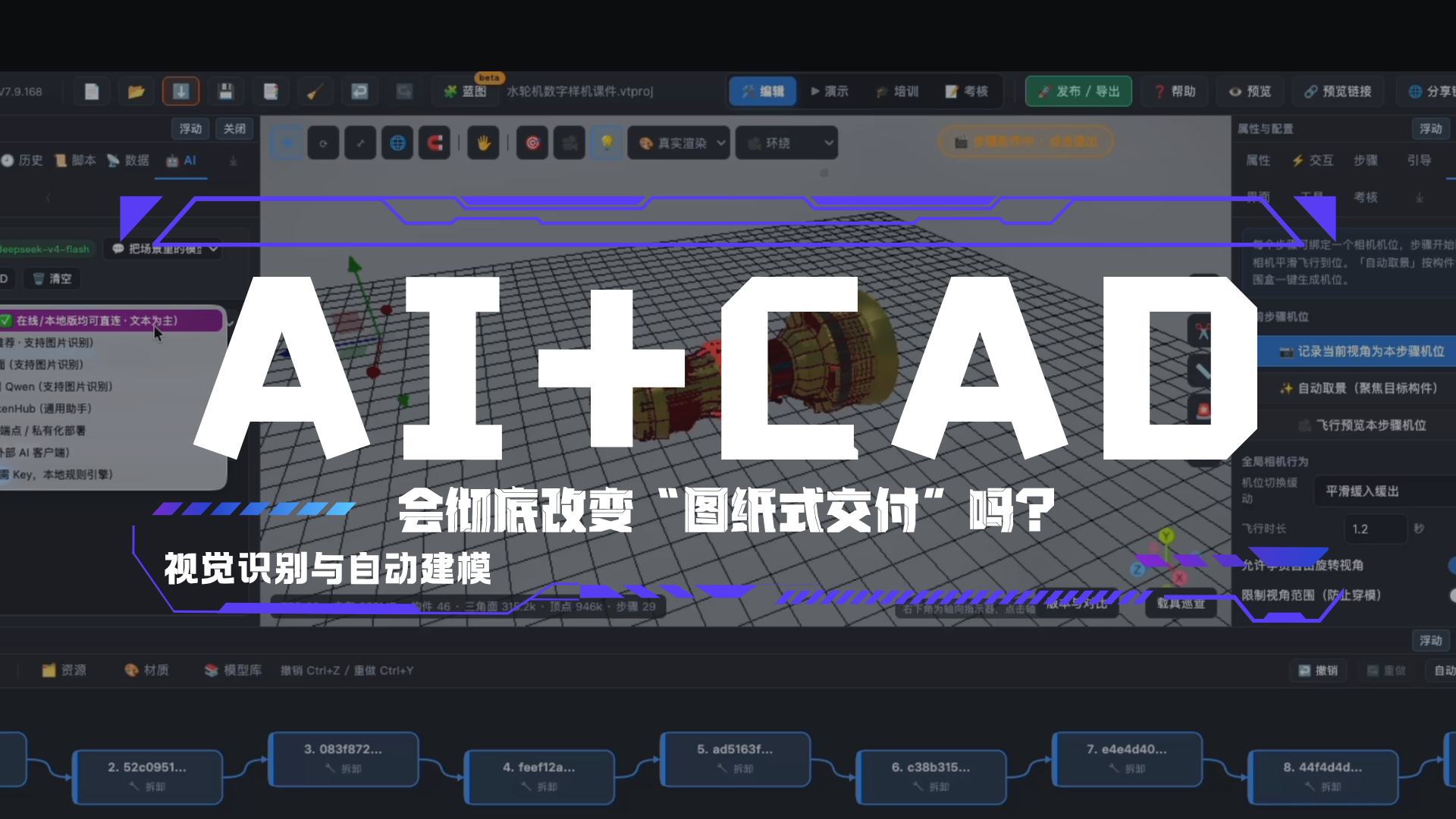The height and width of the screenshot is (819, 1456).
Task: Click the redo arrow icon in top toolbar
Action: pos(404,92)
